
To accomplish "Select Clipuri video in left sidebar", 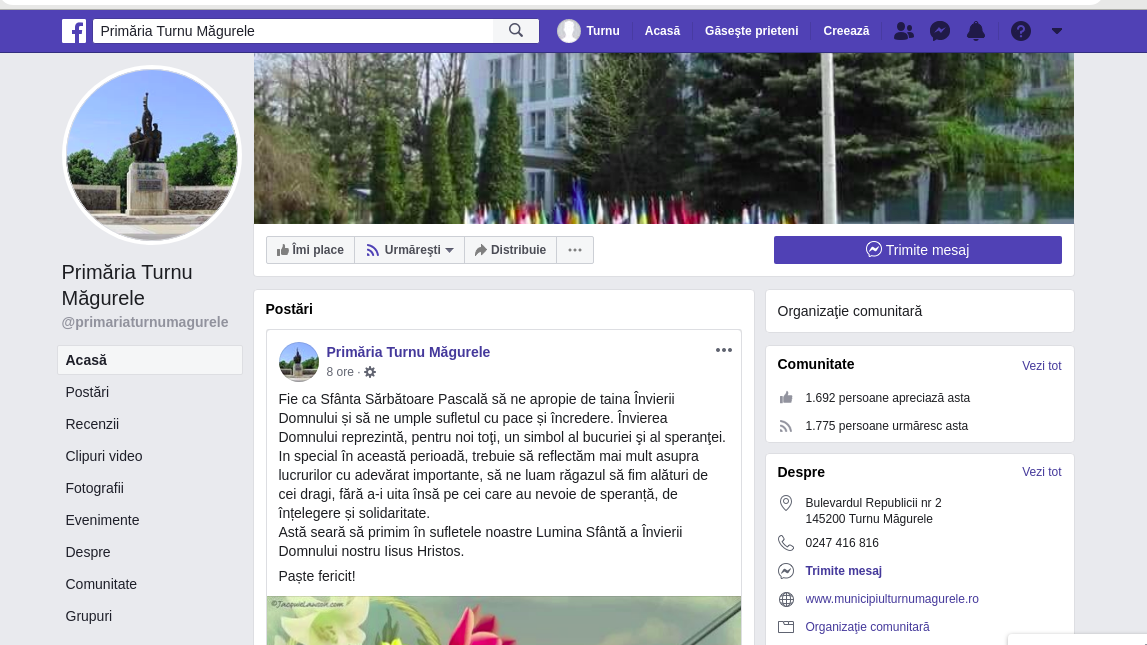I will [104, 456].
